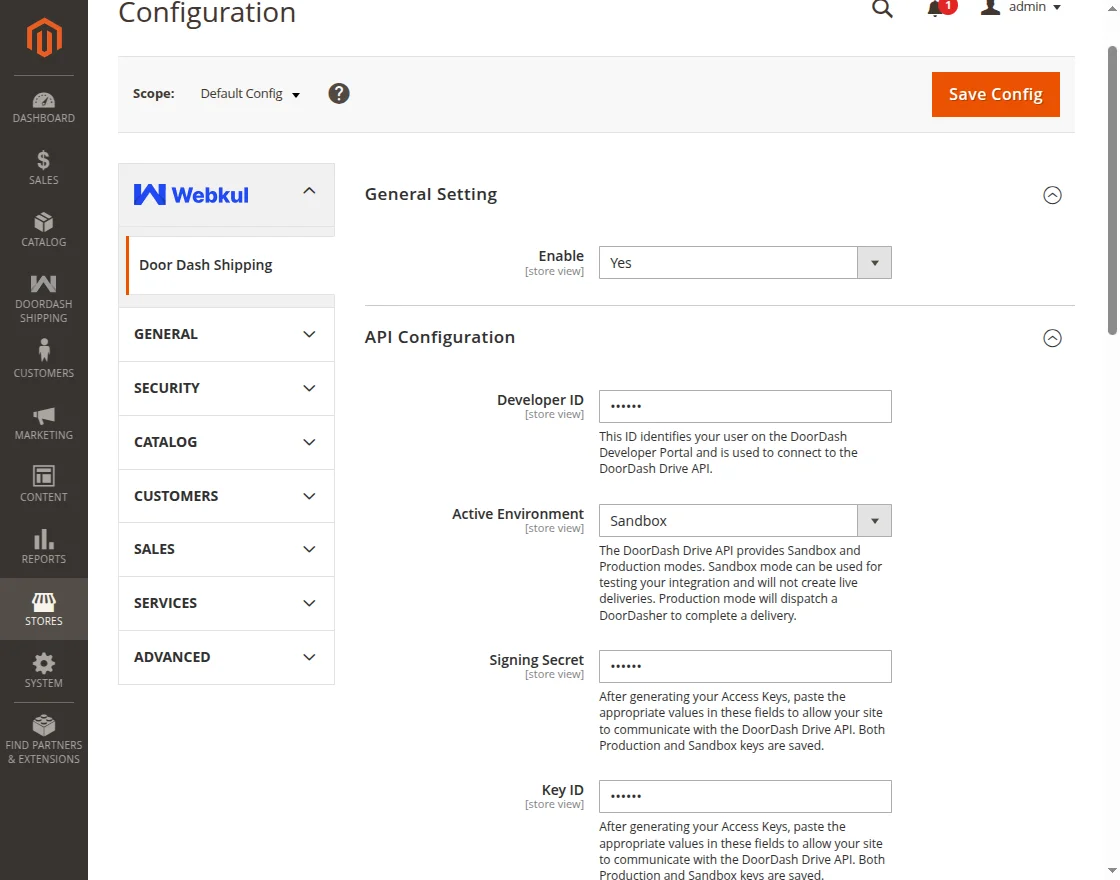
Task: Click the System gear icon
Action: [43, 670]
